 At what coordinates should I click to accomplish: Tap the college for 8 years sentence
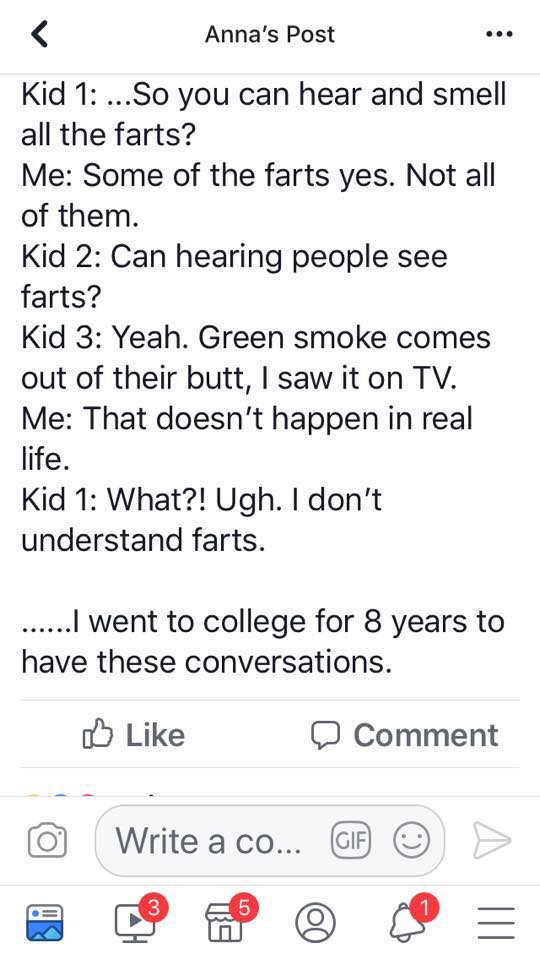tap(263, 642)
